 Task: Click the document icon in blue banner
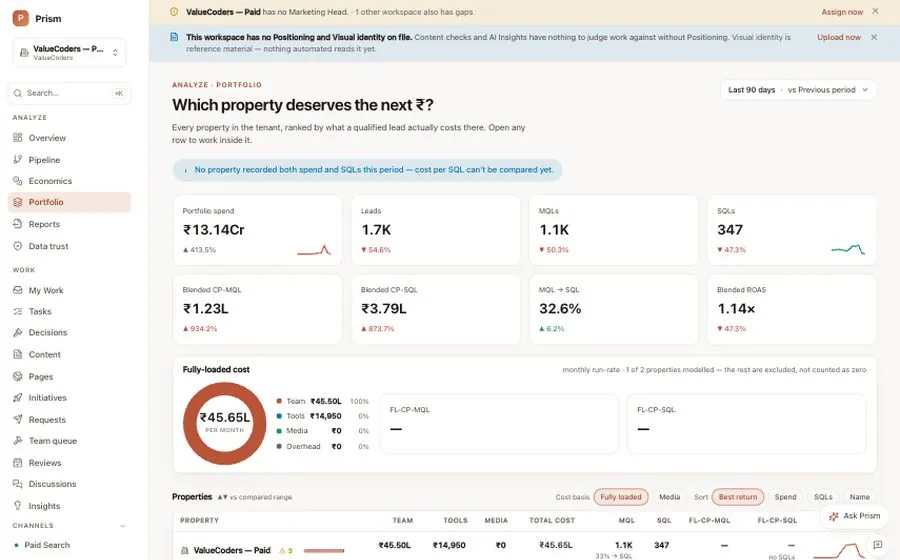[174, 37]
